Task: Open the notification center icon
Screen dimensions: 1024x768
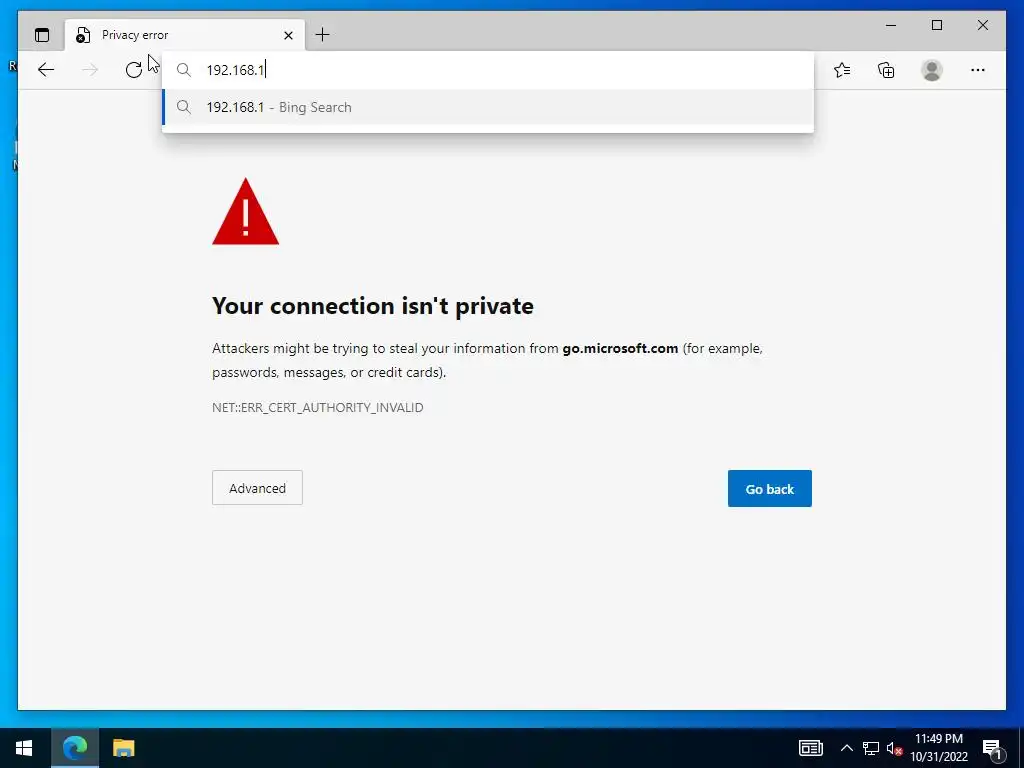Action: [993, 748]
